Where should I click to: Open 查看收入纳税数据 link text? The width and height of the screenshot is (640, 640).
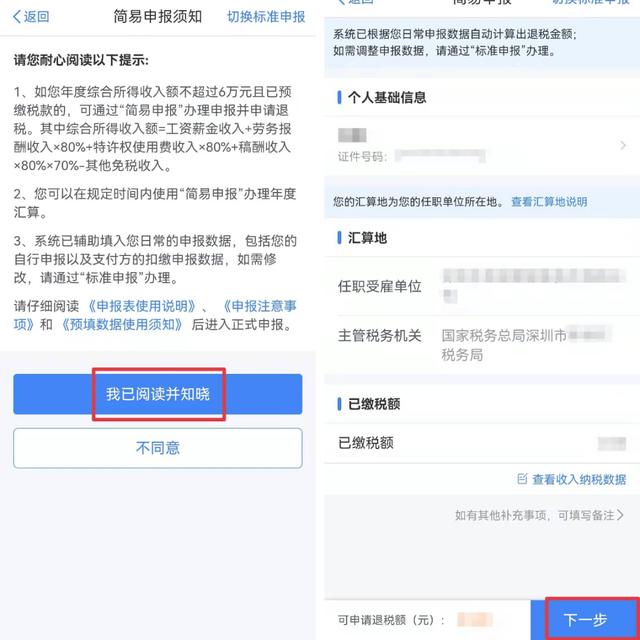click(579, 479)
